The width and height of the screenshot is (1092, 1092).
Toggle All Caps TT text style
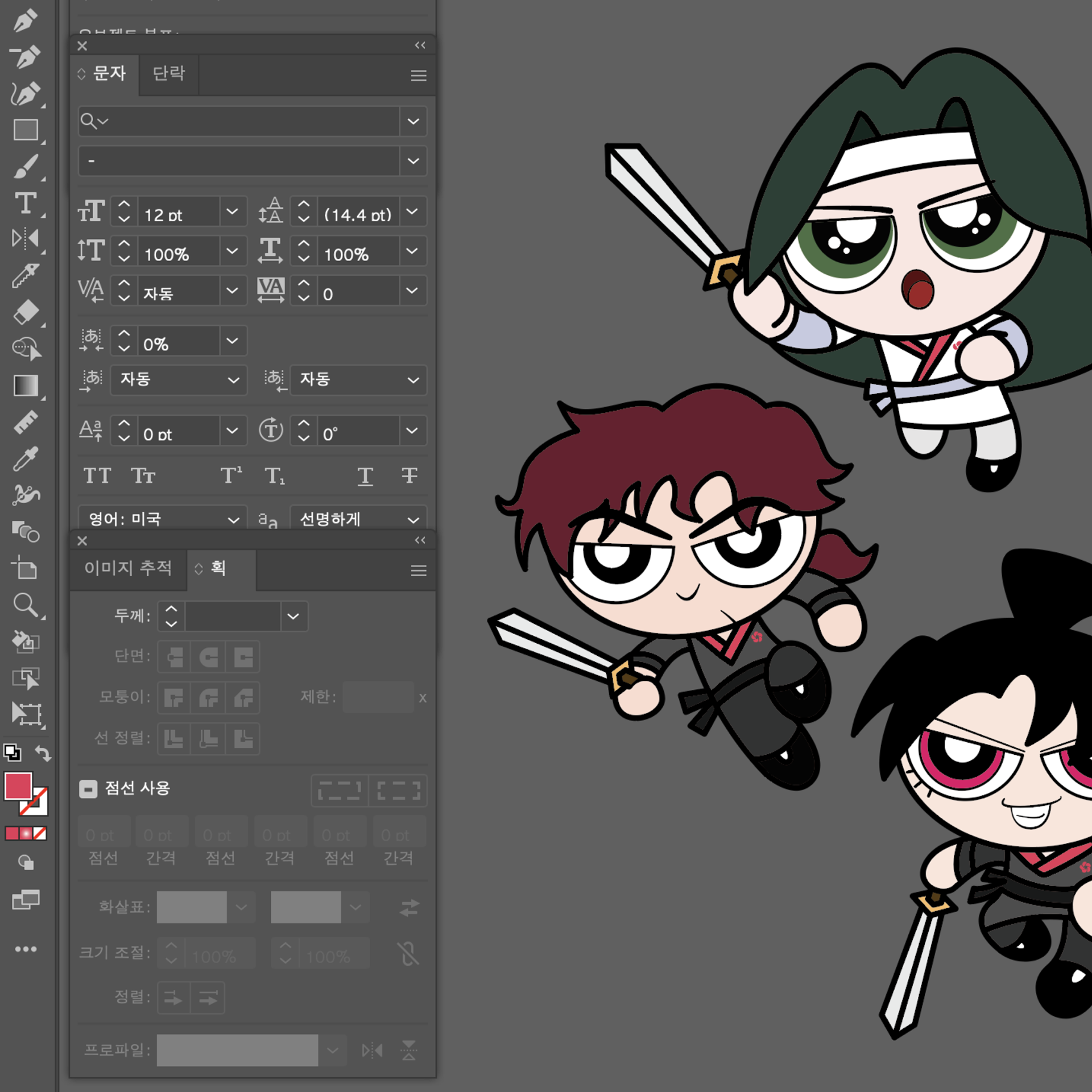click(x=97, y=475)
